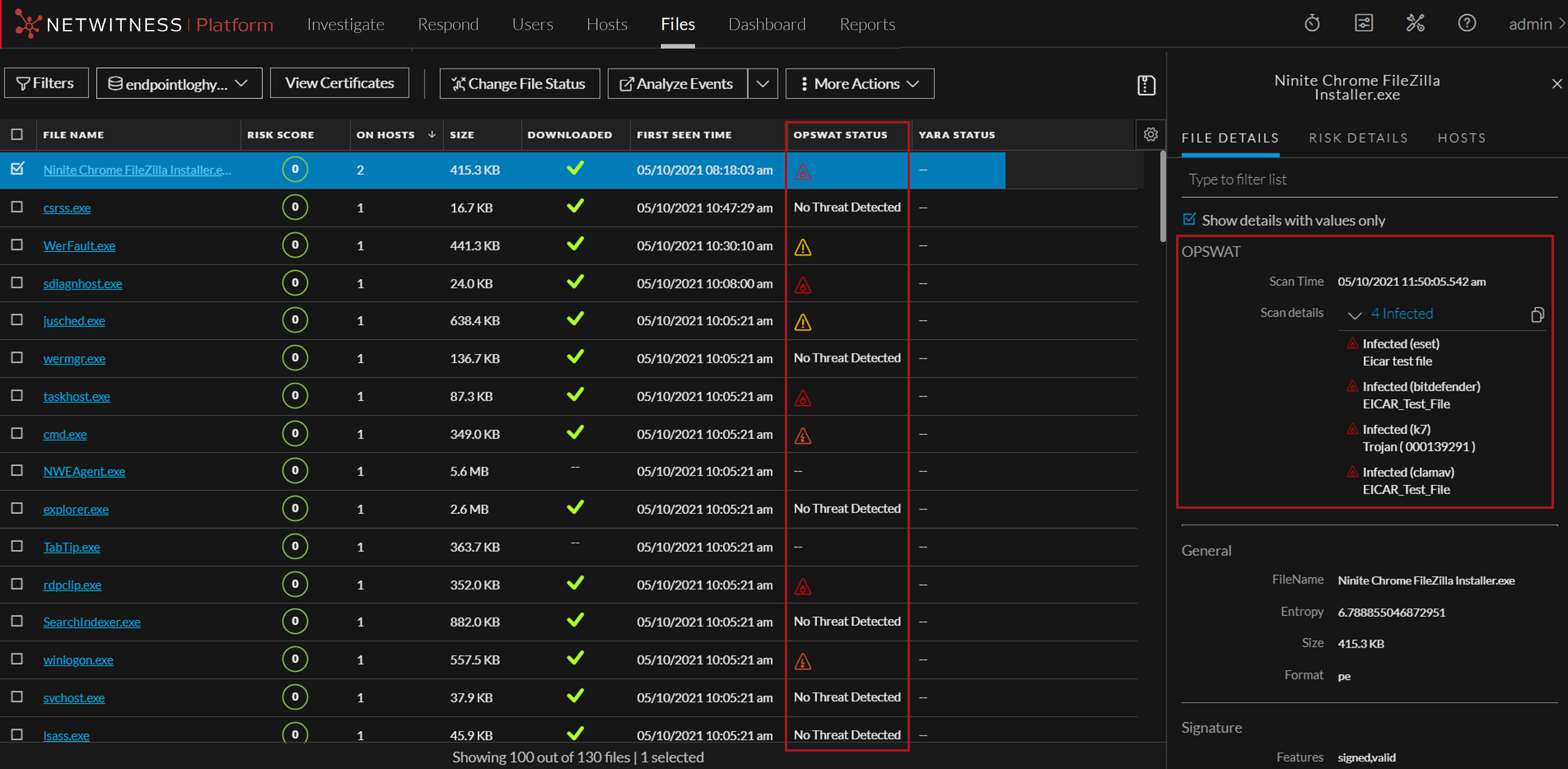Click the help question mark icon
Image resolution: width=1568 pixels, height=769 pixels.
(x=1466, y=24)
